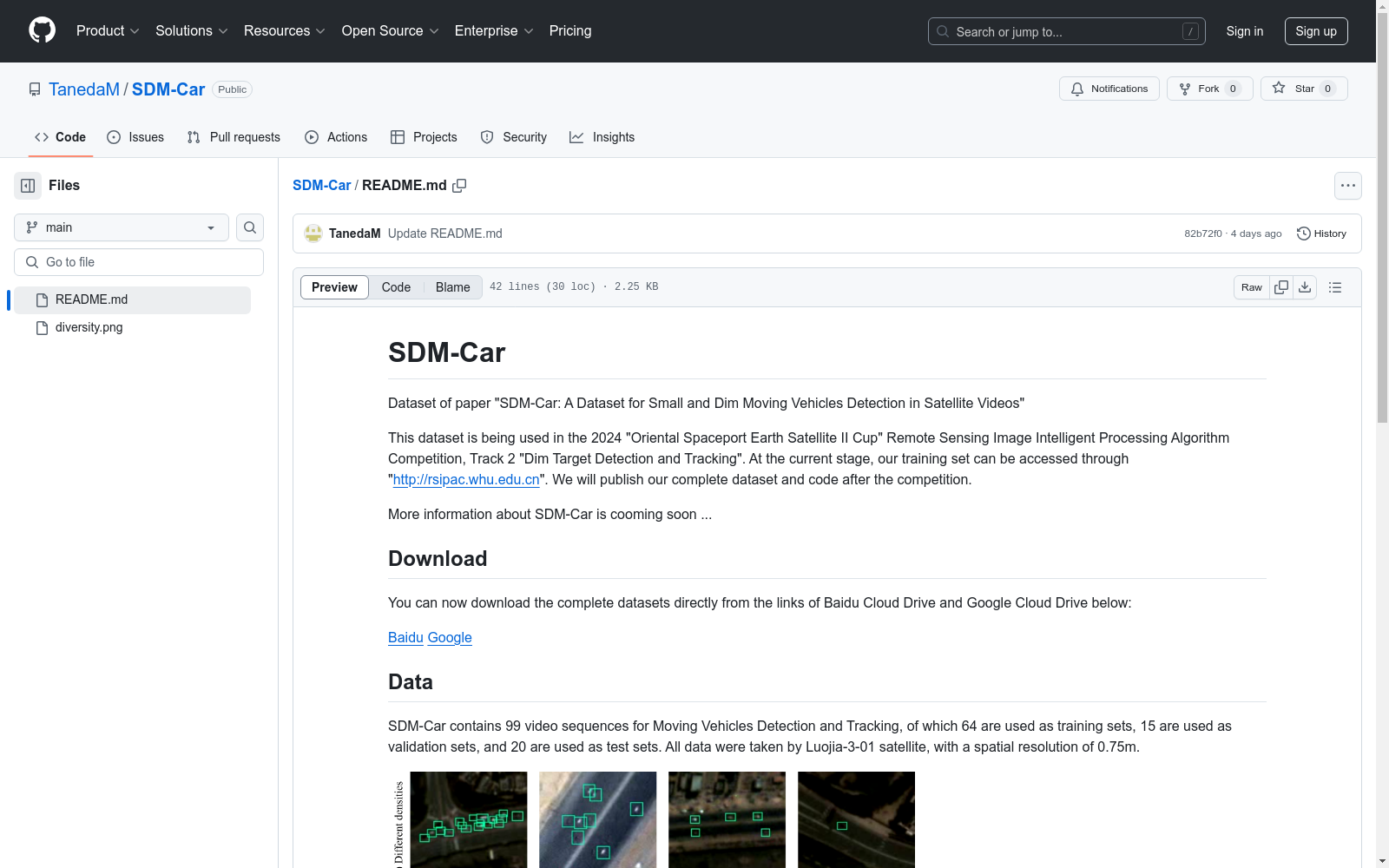Viewport: 1389px width, 868px height.
Task: Click the GitHub logo icon
Action: 42,30
